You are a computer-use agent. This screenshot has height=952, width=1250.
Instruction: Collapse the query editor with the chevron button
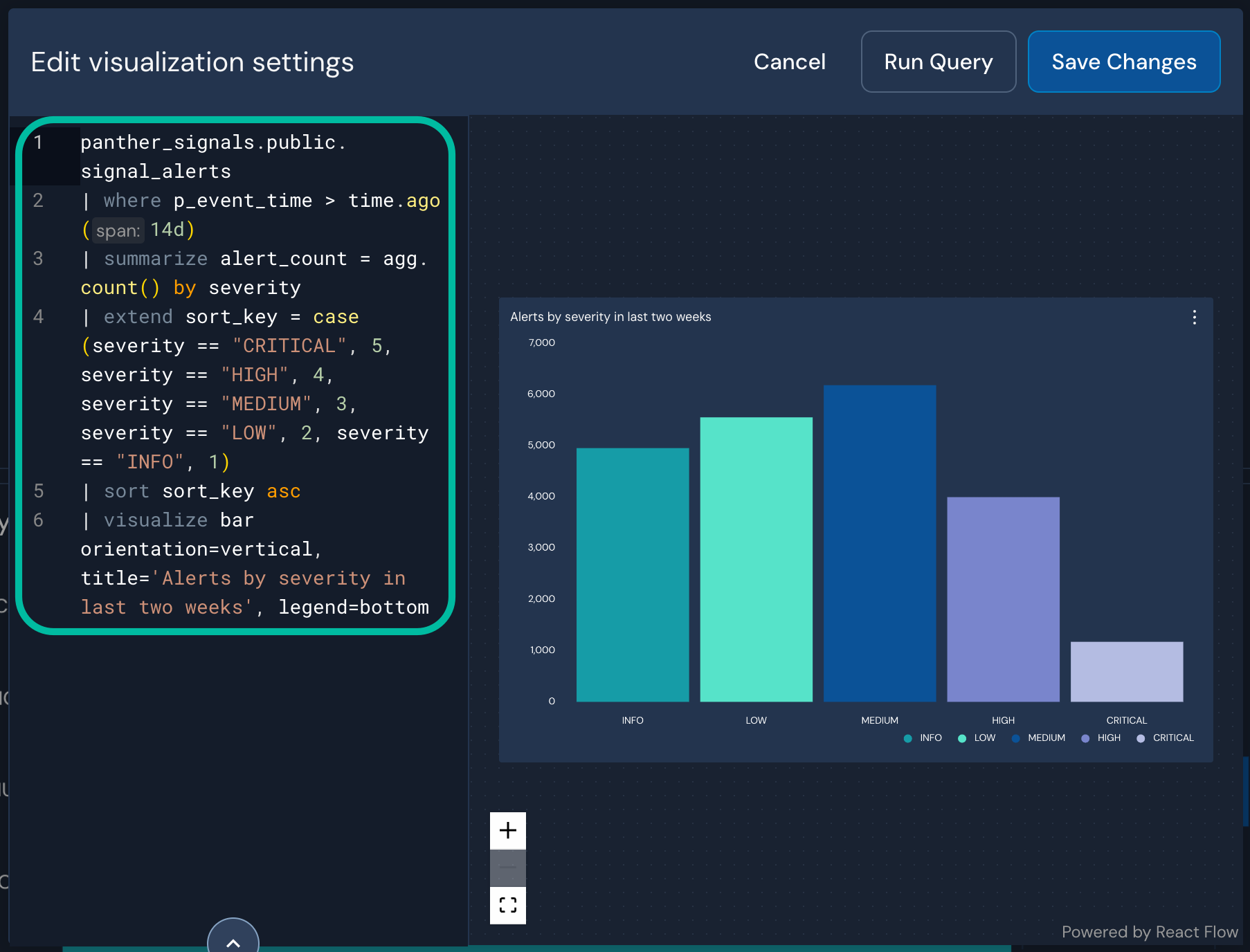pyautogui.click(x=233, y=941)
